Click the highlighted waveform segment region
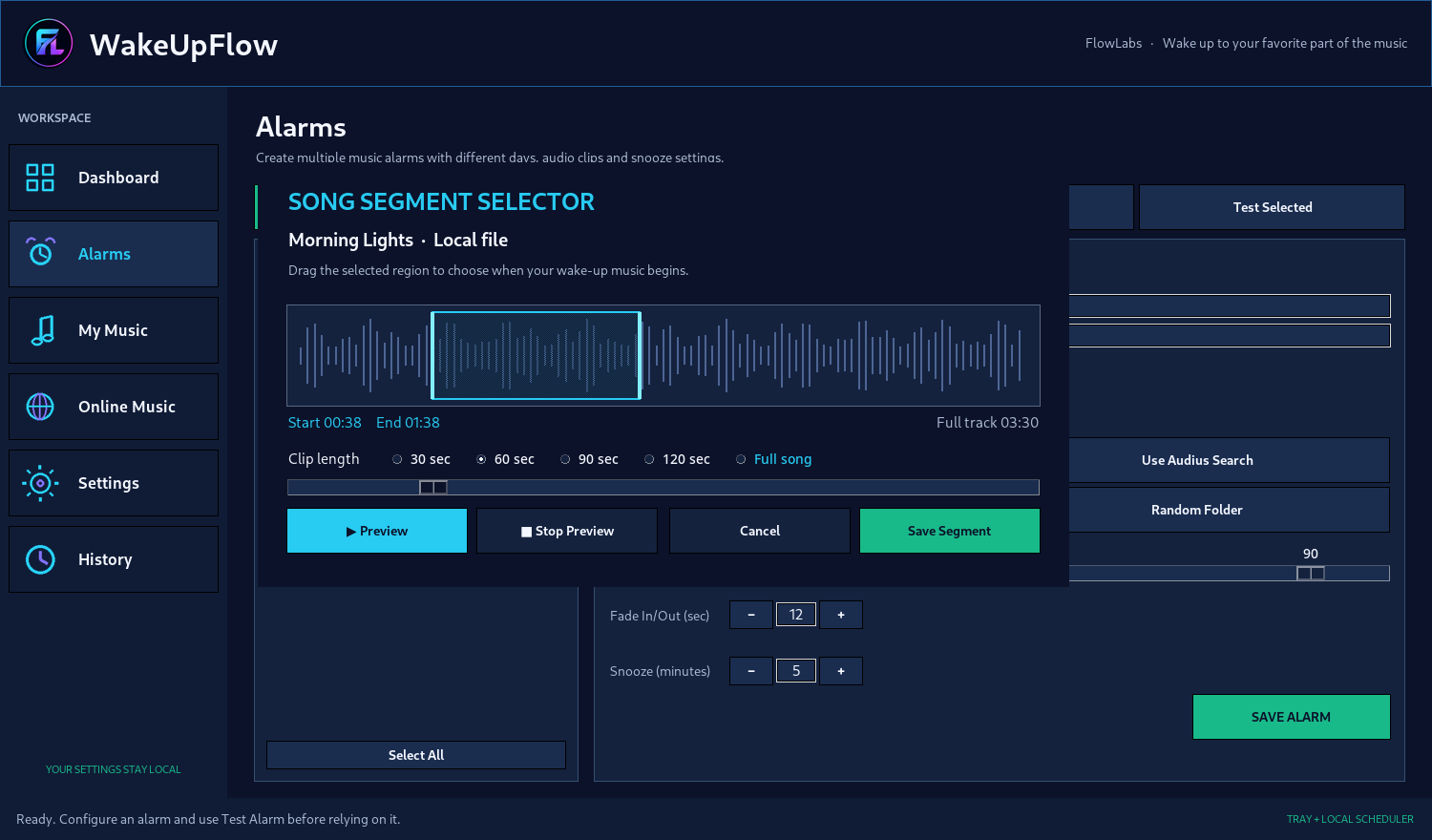The image size is (1432, 840). click(x=536, y=355)
